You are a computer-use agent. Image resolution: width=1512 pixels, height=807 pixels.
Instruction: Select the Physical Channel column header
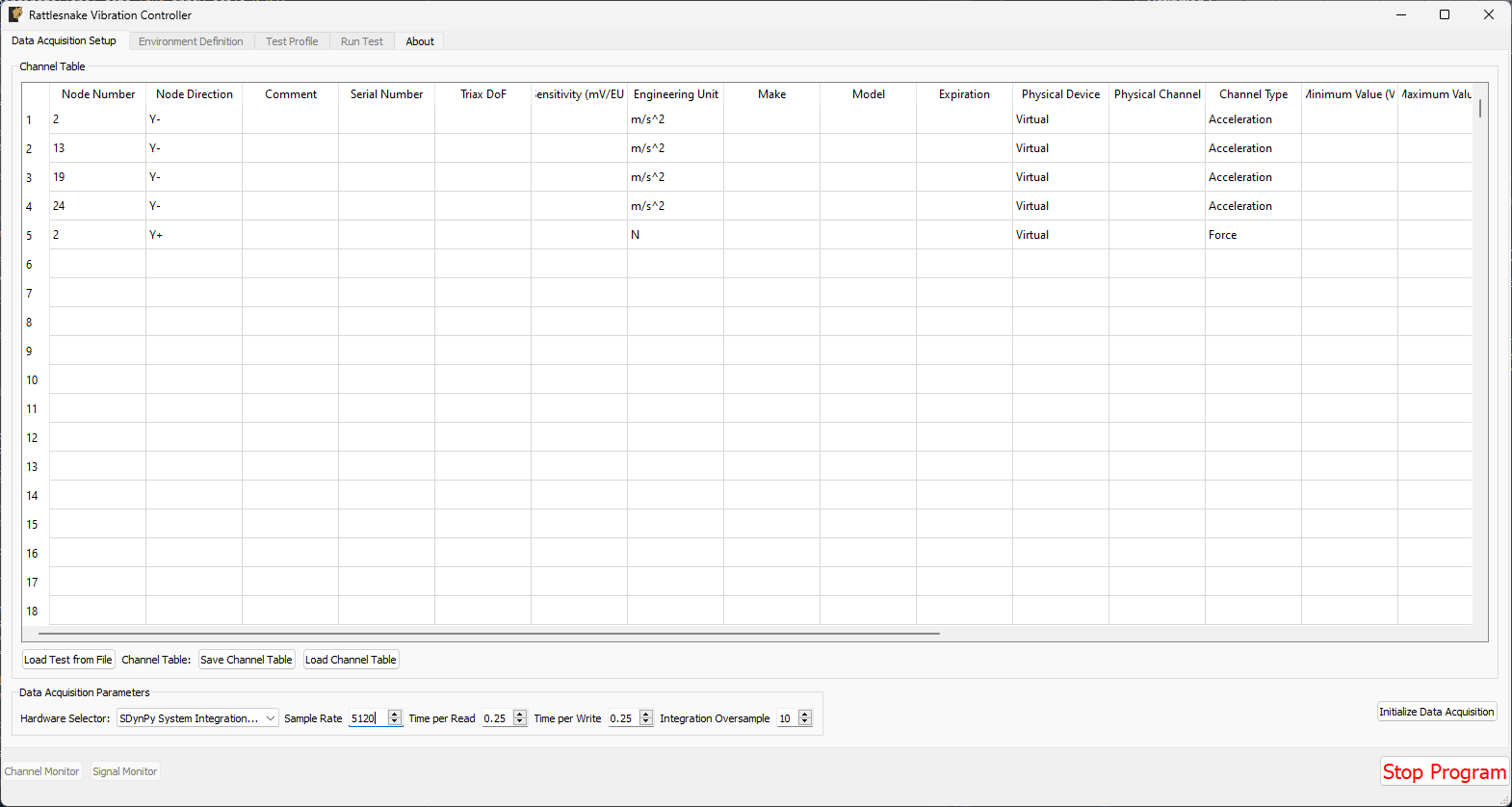point(1158,94)
